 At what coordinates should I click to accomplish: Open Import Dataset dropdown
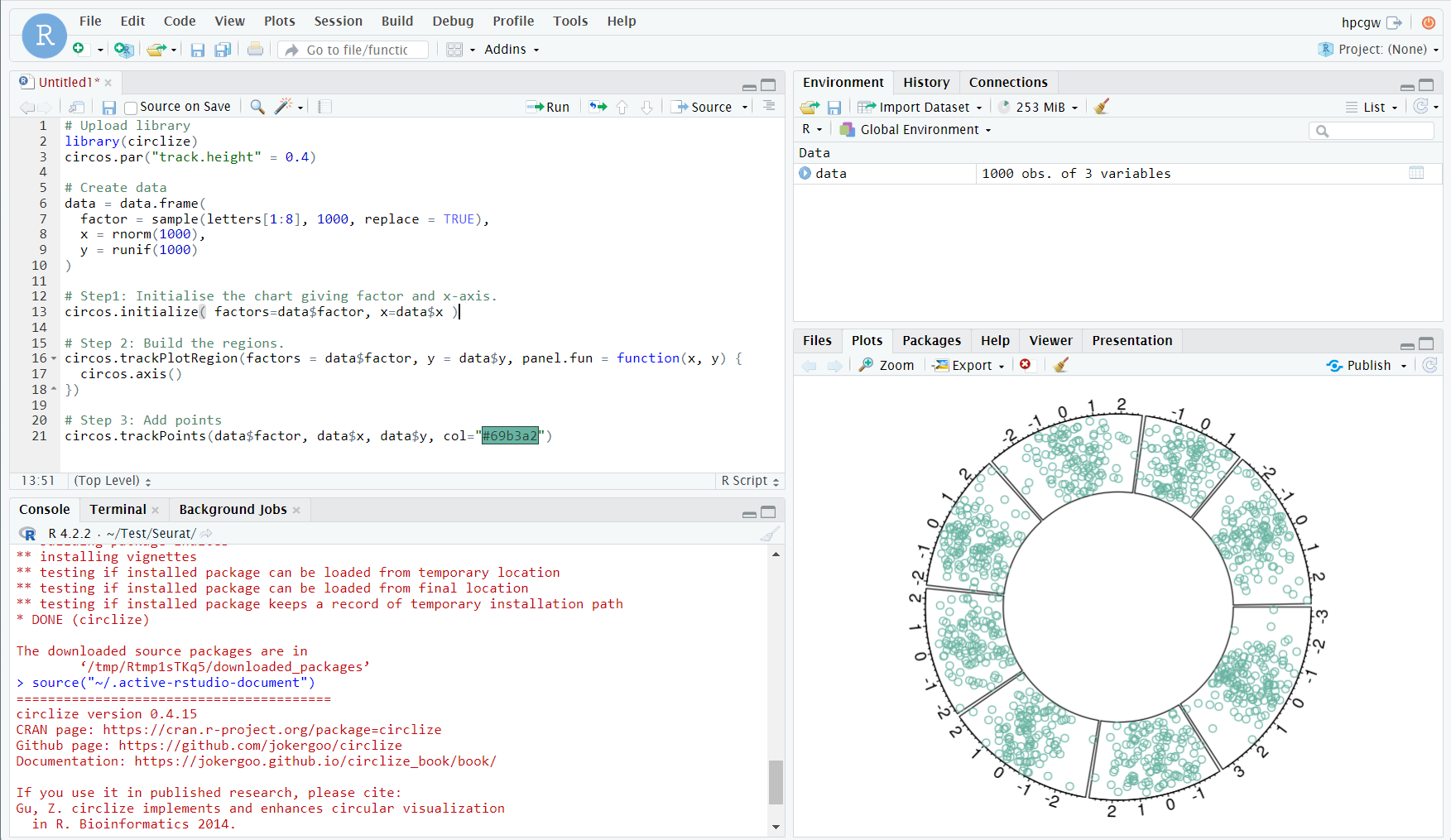tap(920, 107)
